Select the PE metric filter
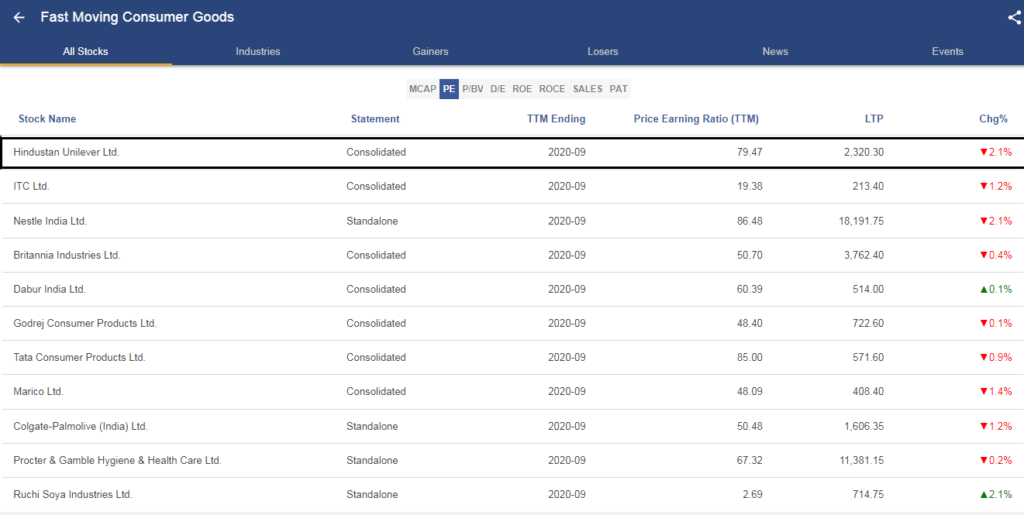Image resolution: width=1024 pixels, height=515 pixels. [449, 89]
